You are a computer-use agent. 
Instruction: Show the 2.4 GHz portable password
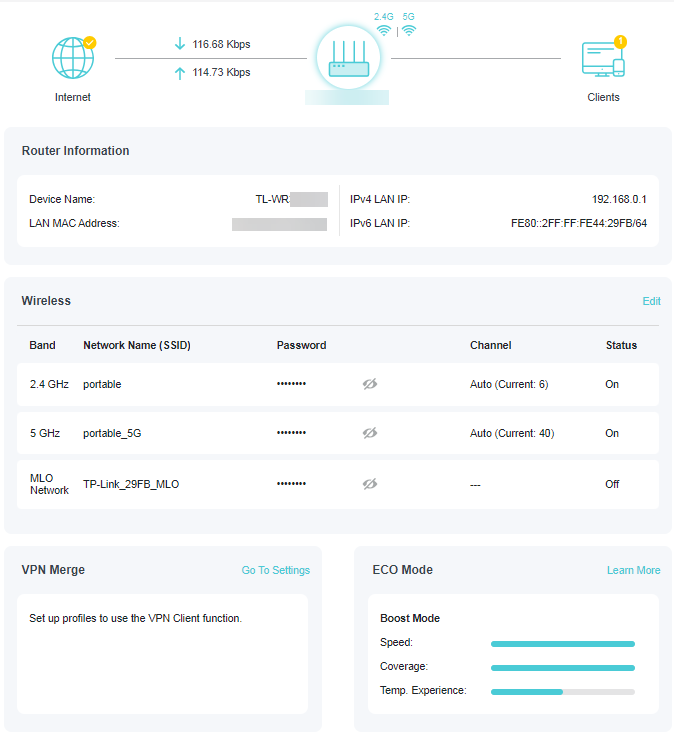370,384
